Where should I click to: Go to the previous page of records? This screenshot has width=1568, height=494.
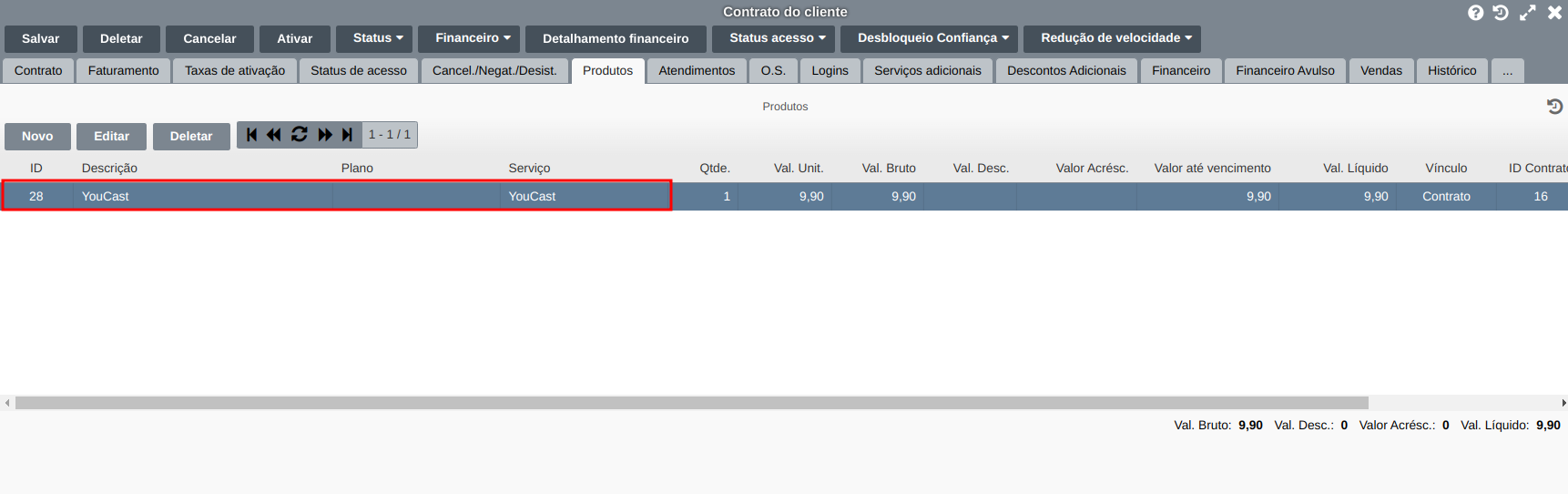point(273,135)
